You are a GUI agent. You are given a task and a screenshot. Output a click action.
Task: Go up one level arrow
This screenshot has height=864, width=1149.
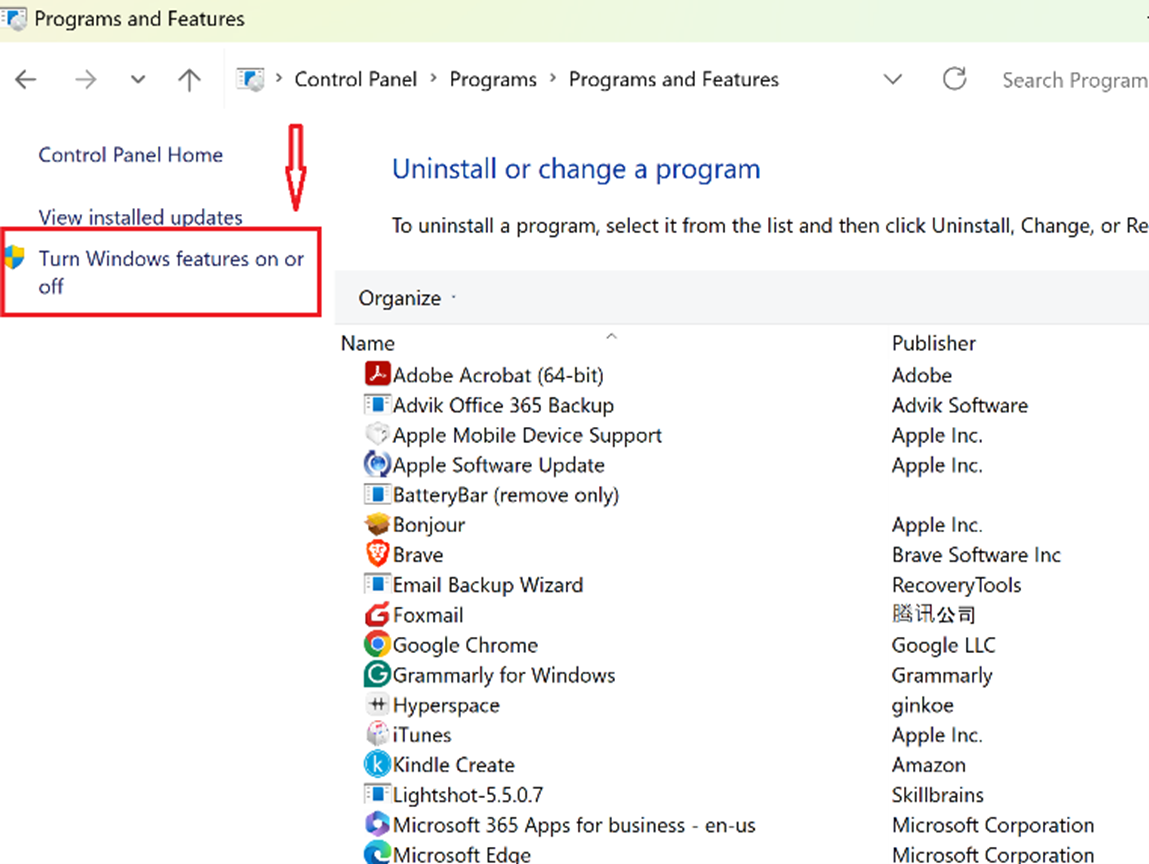click(x=189, y=79)
